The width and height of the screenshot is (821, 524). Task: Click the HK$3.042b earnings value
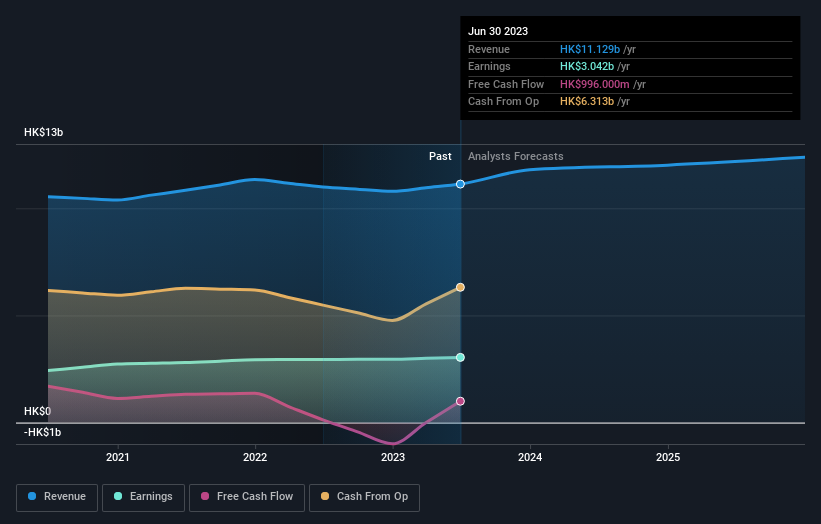pyautogui.click(x=587, y=66)
